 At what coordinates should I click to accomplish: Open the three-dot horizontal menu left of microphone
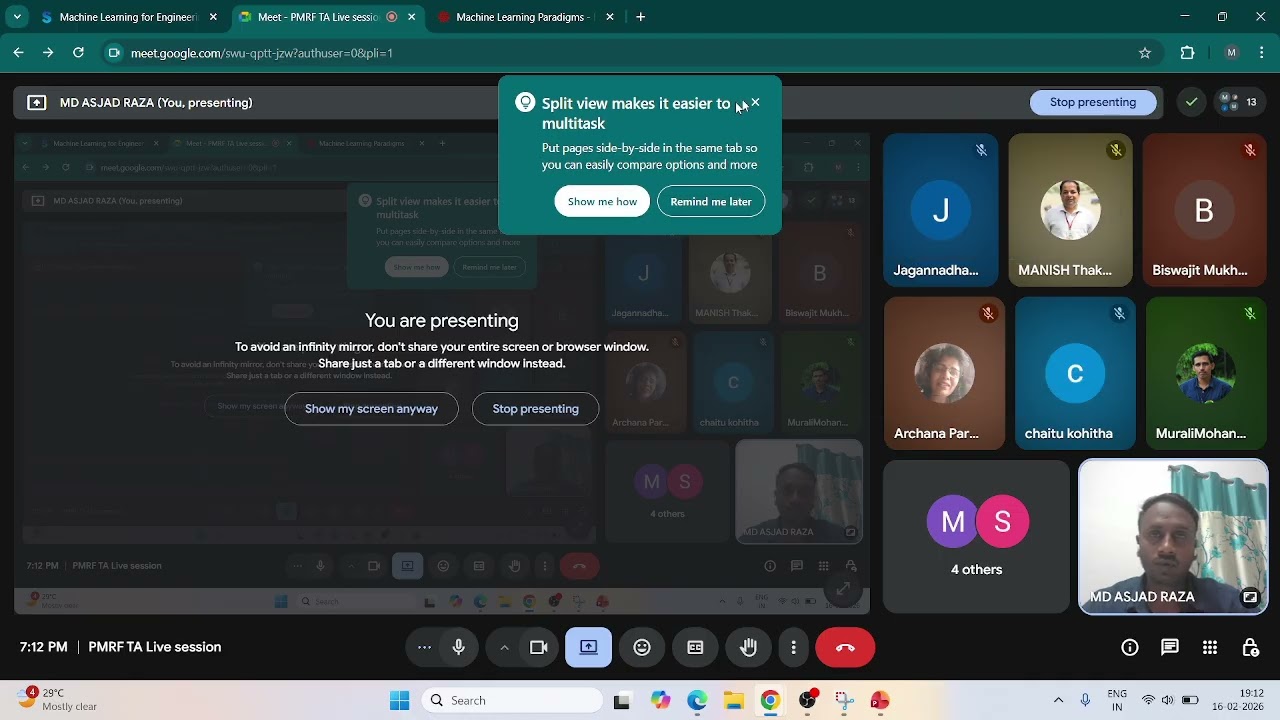coord(424,647)
